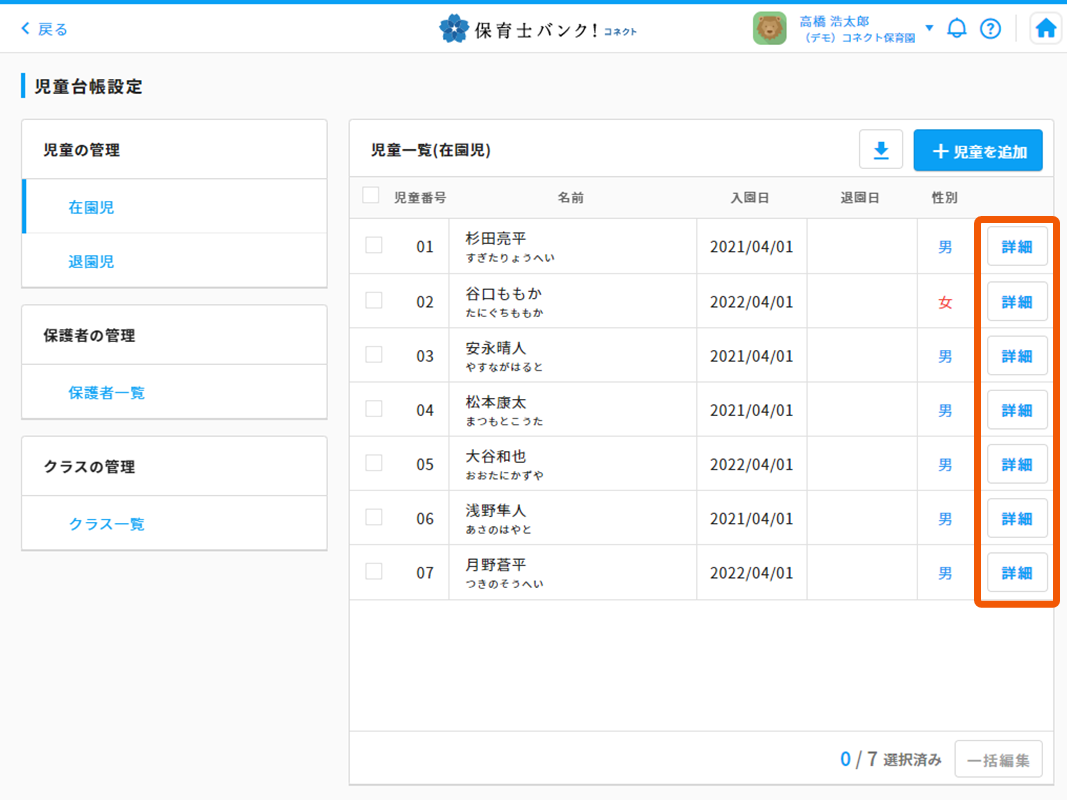1067x800 pixels.
Task: Click the home icon in the header
Action: coord(1046,29)
